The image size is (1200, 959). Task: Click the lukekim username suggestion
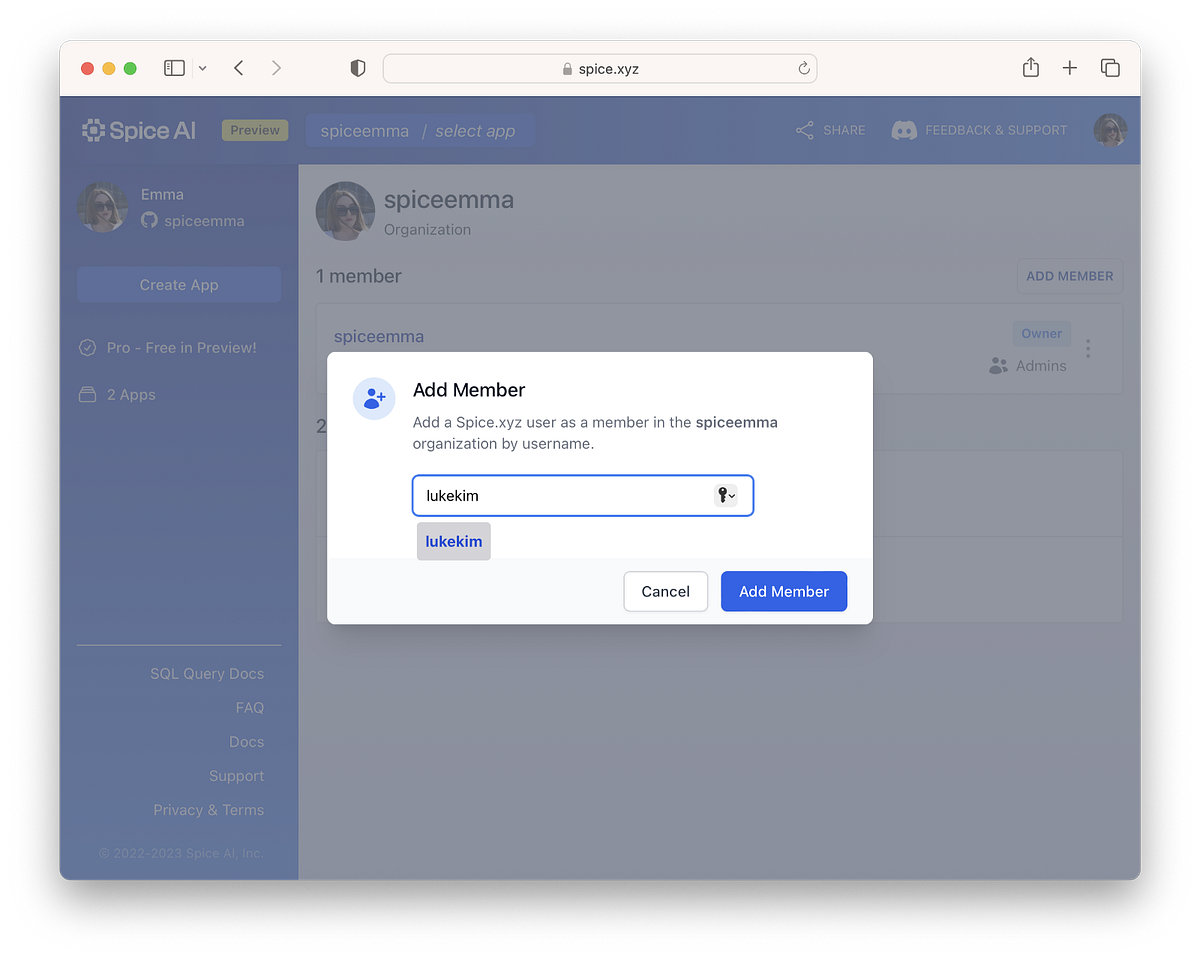click(453, 541)
